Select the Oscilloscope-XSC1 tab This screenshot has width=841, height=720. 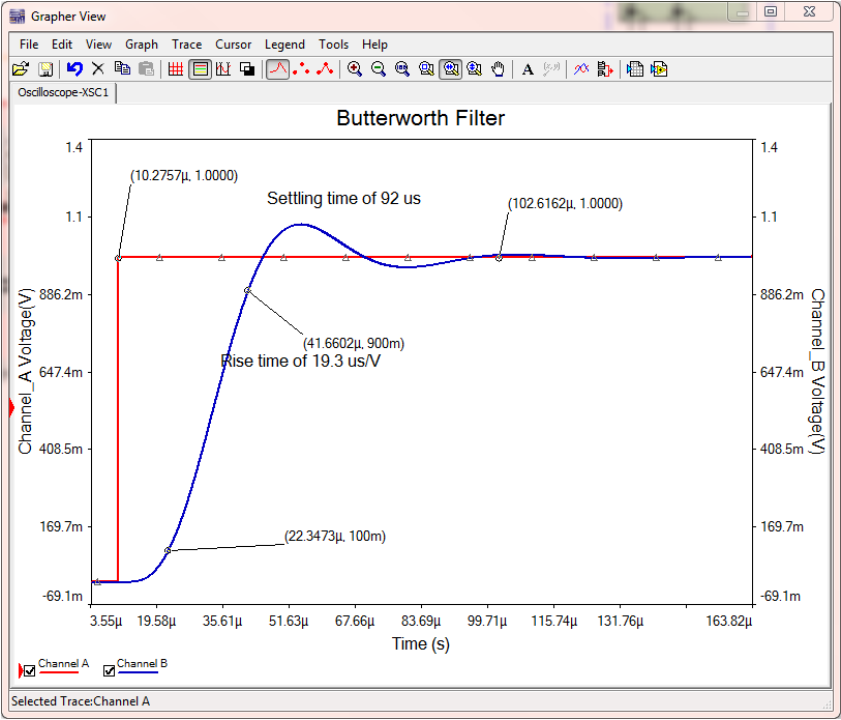coord(63,92)
